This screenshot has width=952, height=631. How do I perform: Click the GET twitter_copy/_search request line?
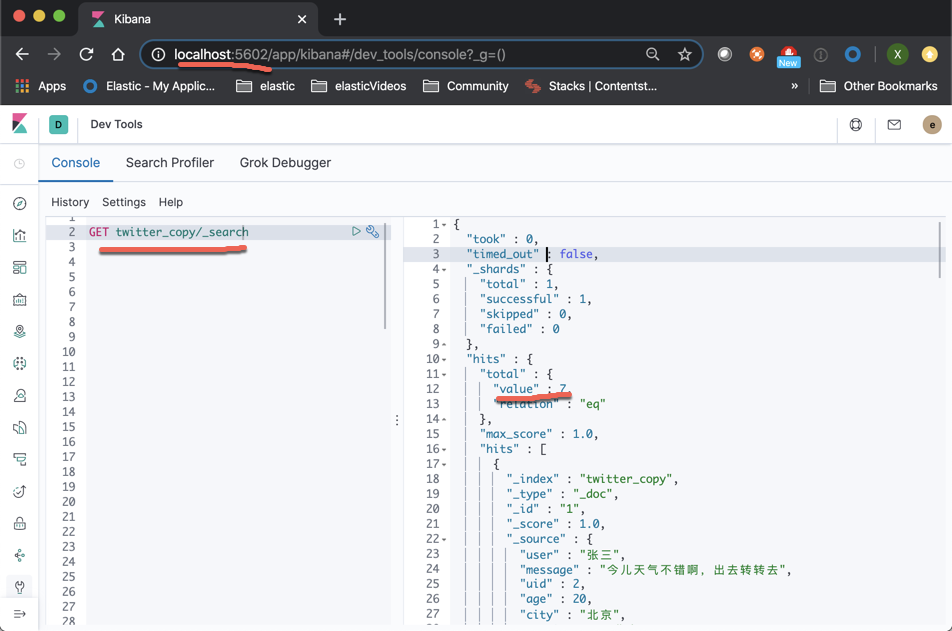[x=169, y=232]
